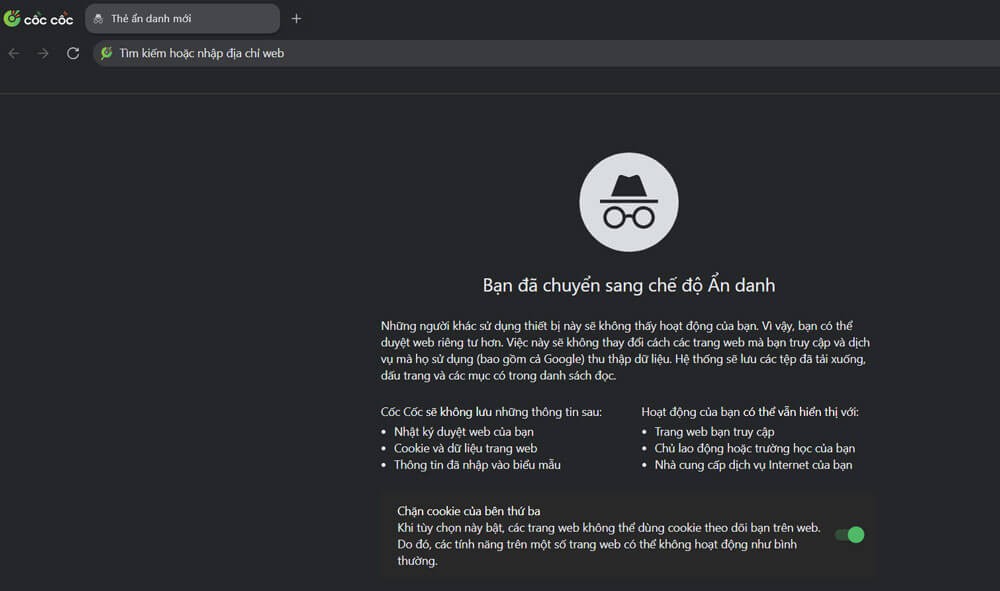Click "Nhật ký duyệt web của bạn" list item

click(x=463, y=432)
